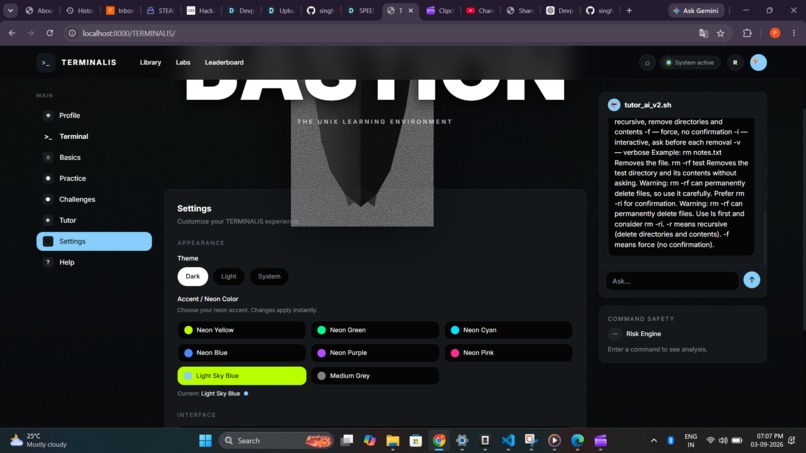Send the tutor question with arrow button
This screenshot has height=453, width=806.
752,280
